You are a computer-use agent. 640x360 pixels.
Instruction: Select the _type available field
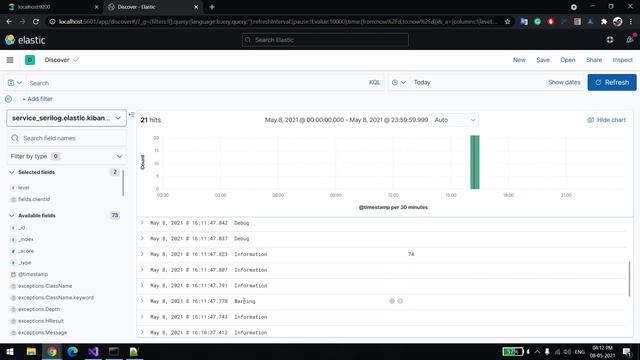pos(24,262)
